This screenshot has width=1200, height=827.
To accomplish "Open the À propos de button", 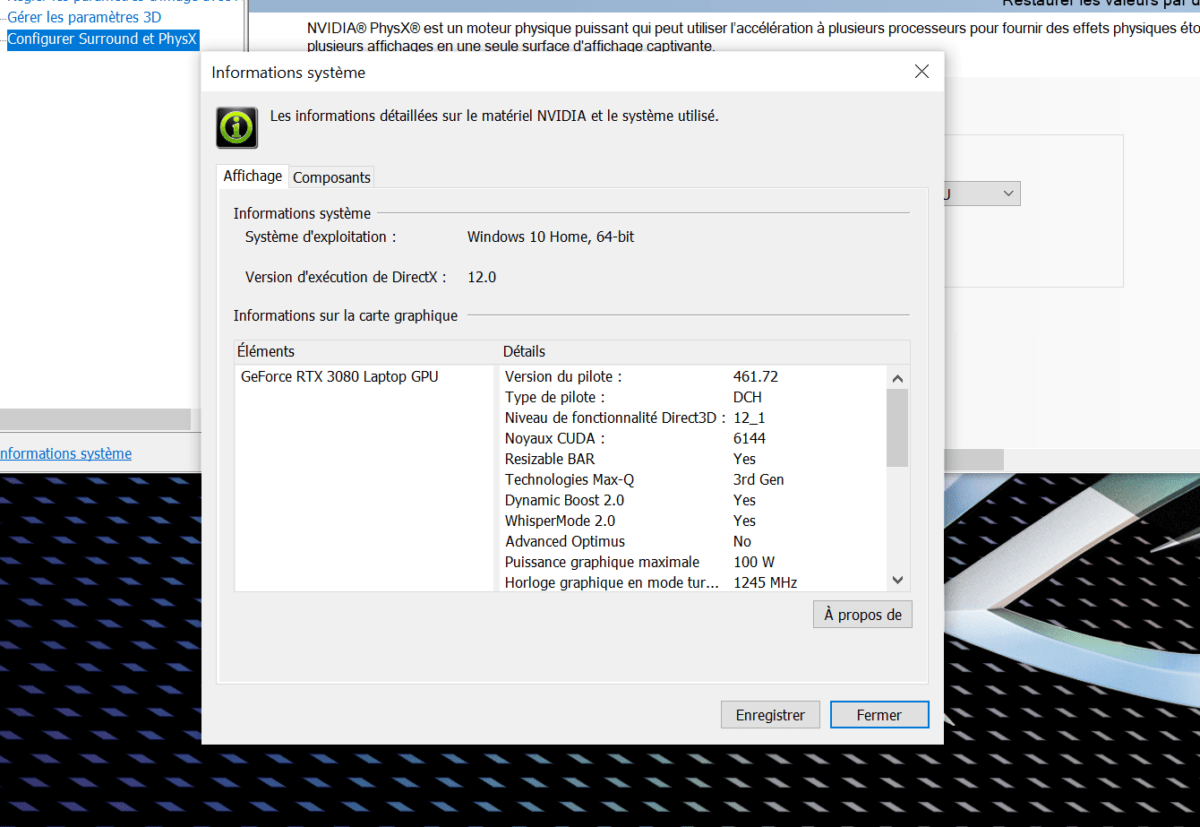I will [x=863, y=615].
